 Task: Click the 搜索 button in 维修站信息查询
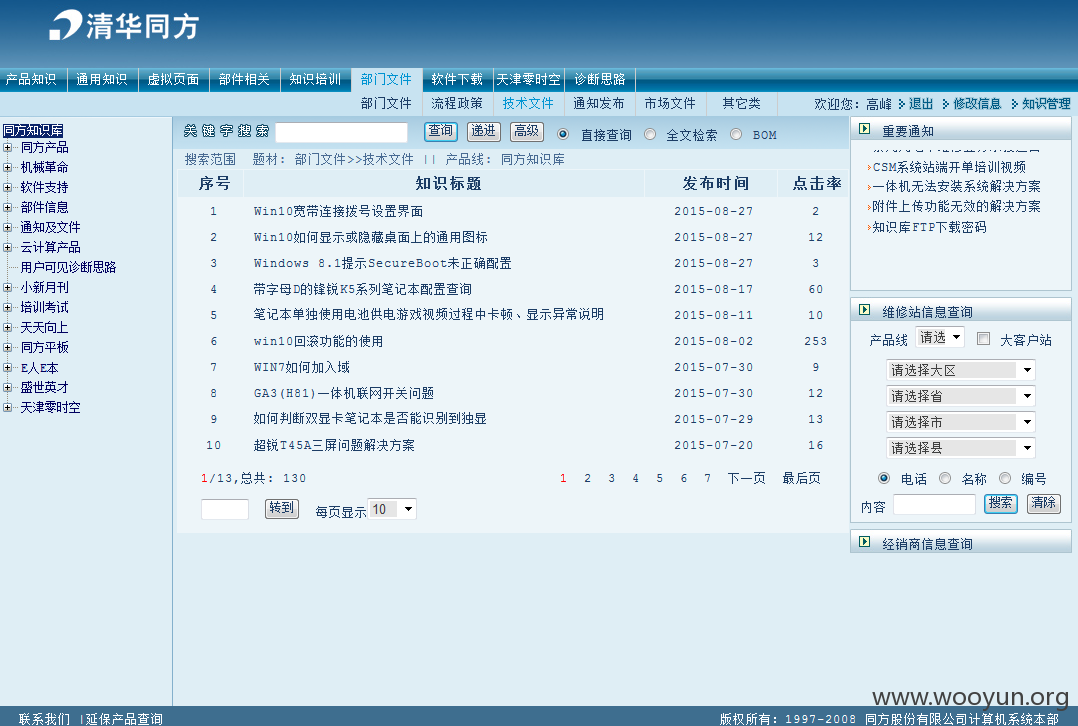pyautogui.click(x=1000, y=503)
